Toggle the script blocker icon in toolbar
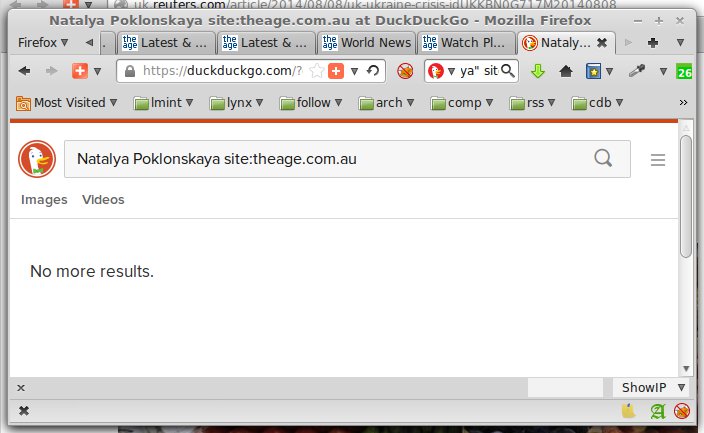 405,71
